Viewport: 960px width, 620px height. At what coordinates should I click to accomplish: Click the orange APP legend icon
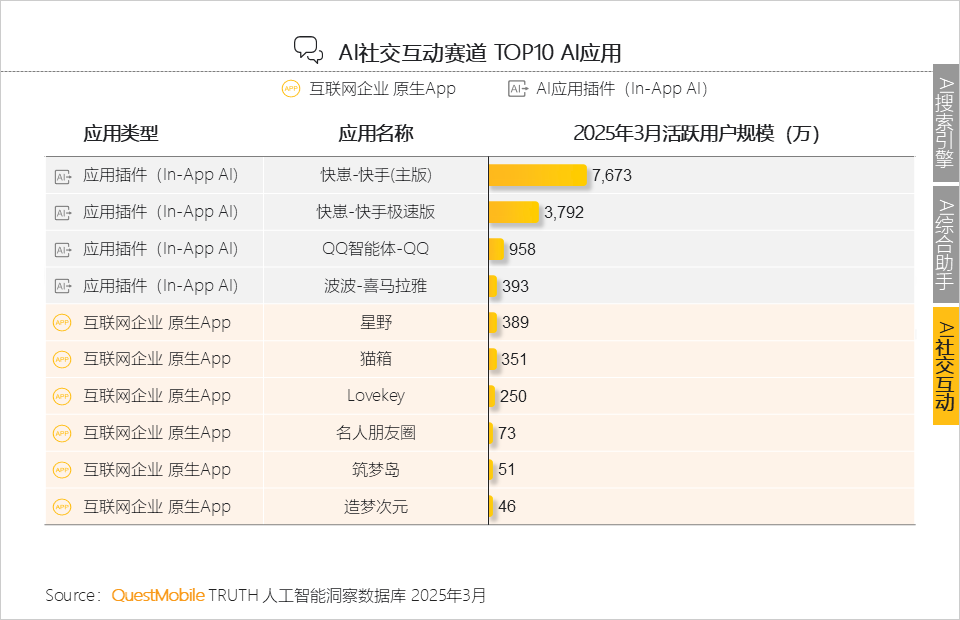tap(291, 89)
